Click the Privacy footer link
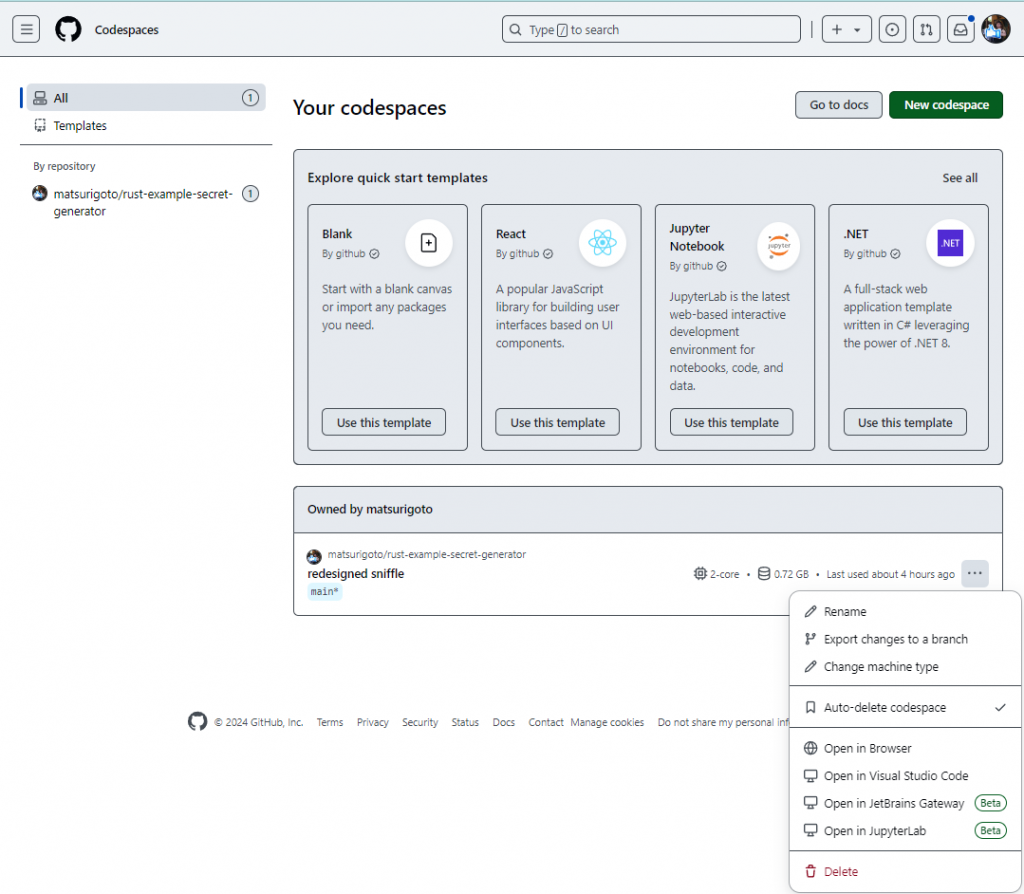The height and width of the screenshot is (894, 1024). (x=372, y=722)
